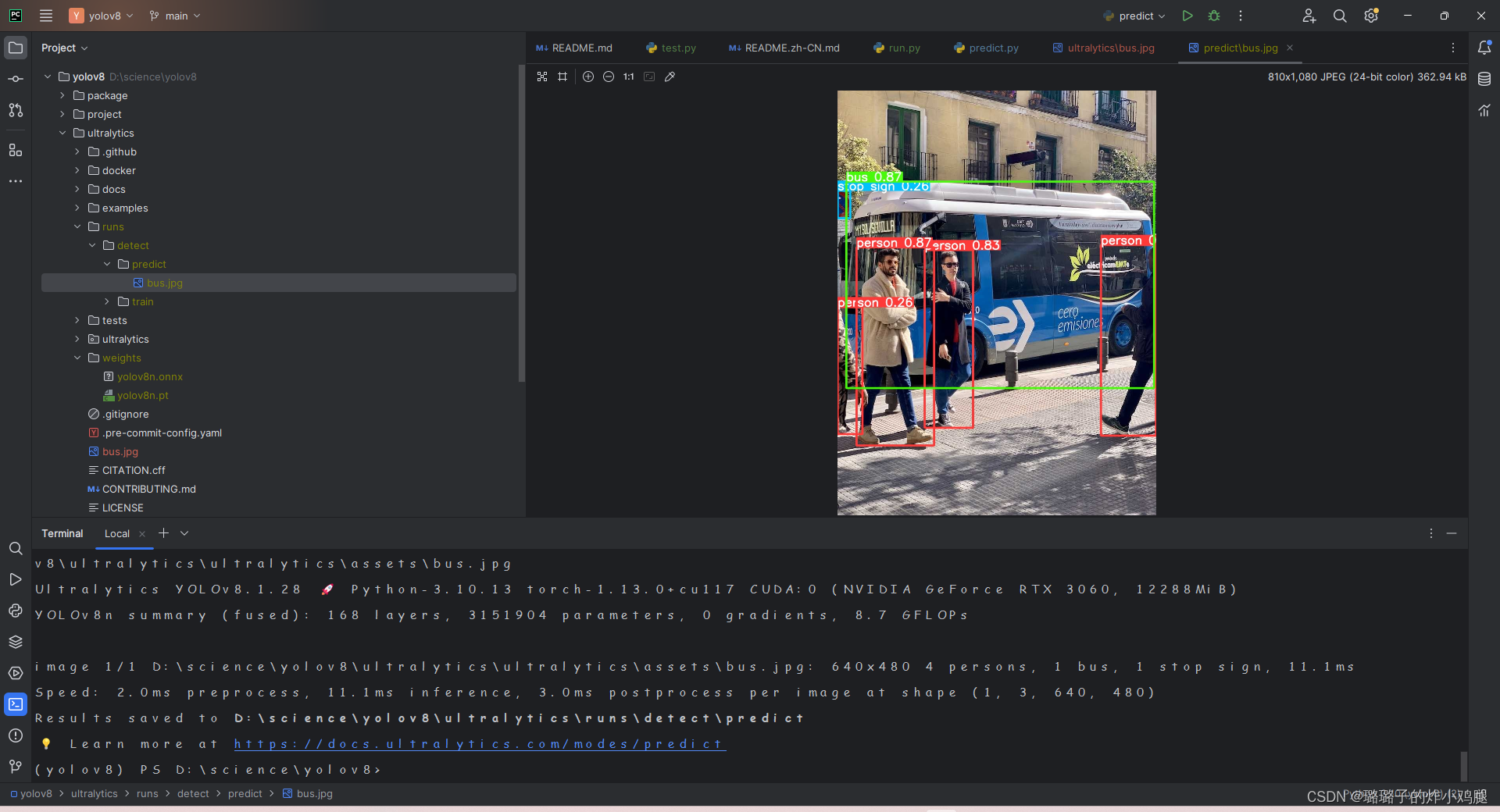Open the Commit tool window

(16, 78)
